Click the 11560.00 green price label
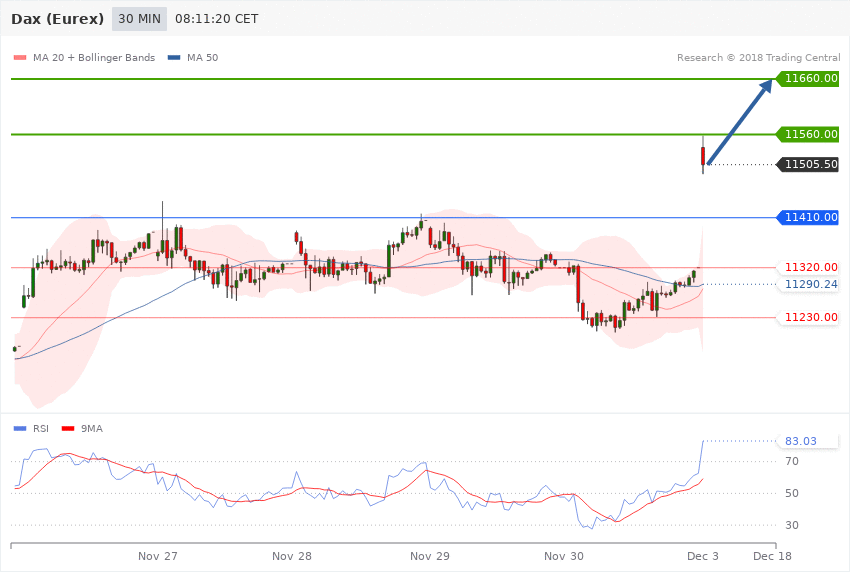 (808, 134)
